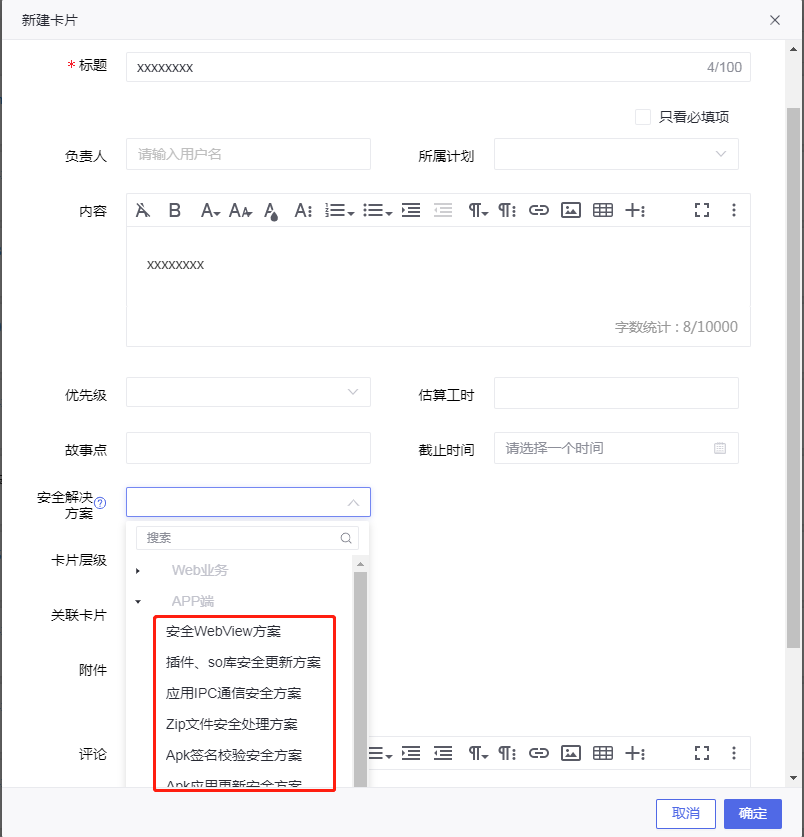Open the 优先级 dropdown
The width and height of the screenshot is (804, 837).
coord(248,392)
